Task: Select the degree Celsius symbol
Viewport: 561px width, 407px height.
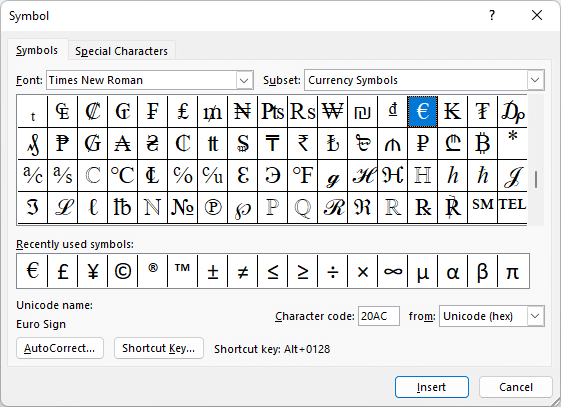Action: point(122,175)
